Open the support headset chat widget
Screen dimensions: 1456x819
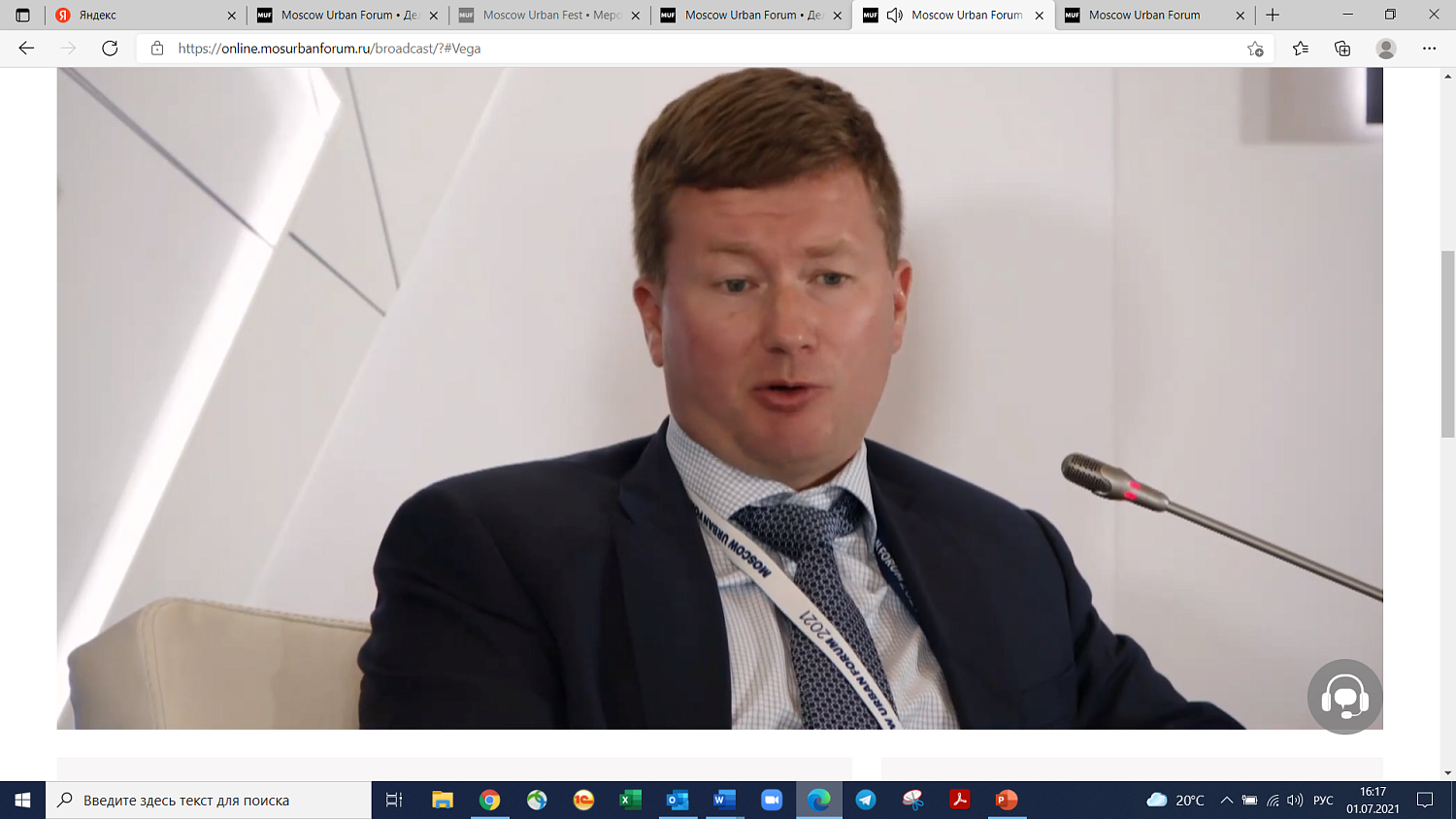[x=1344, y=697]
